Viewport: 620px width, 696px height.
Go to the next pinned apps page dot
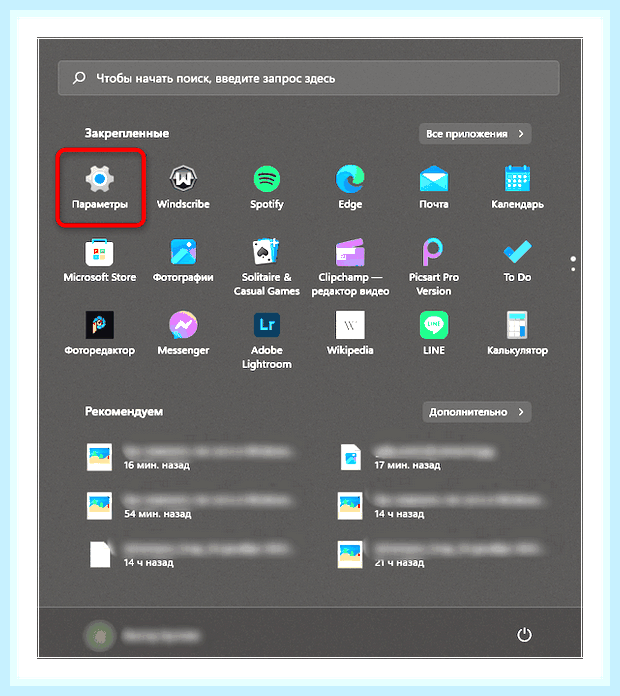[573, 269]
